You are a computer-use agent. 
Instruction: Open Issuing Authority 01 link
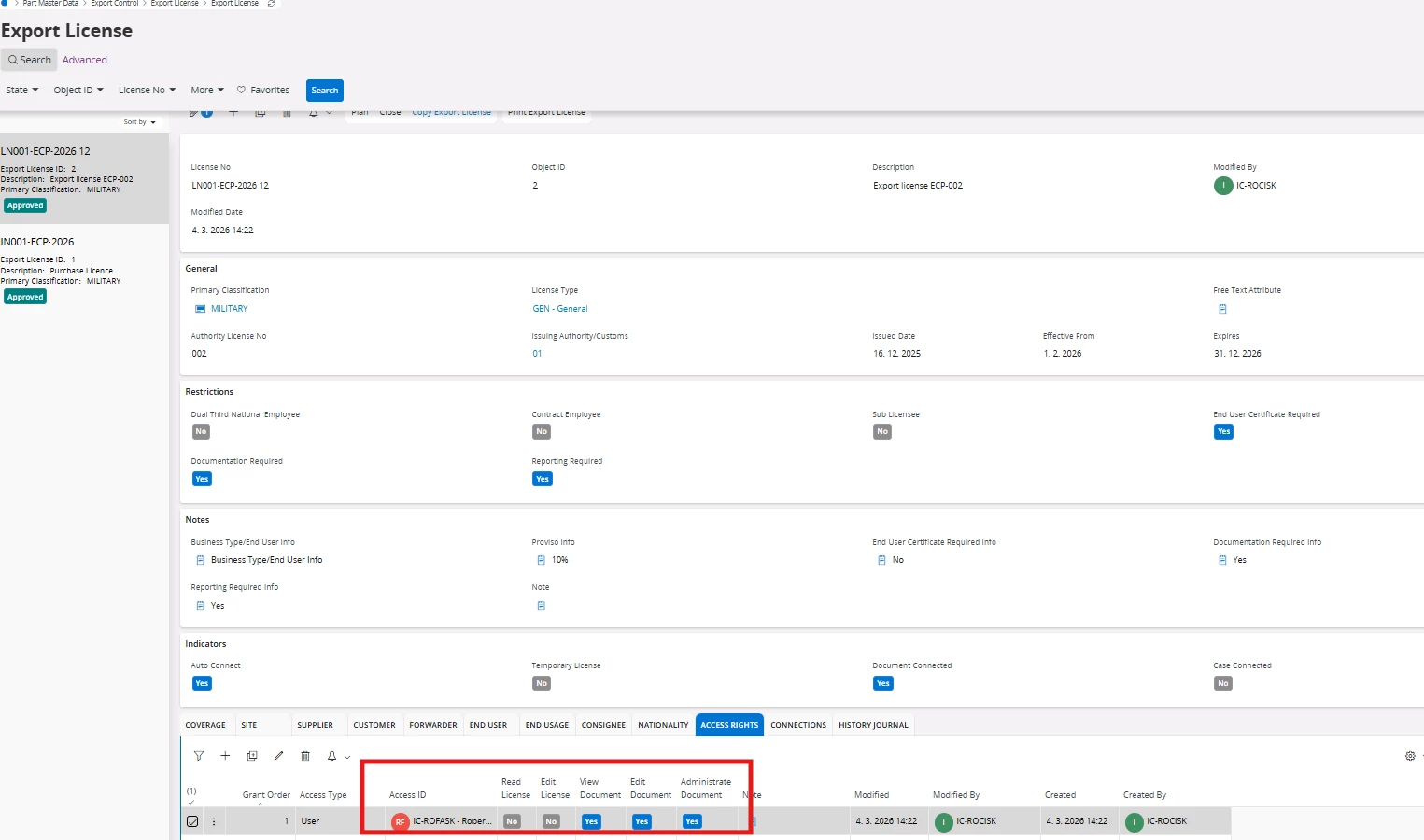point(537,354)
